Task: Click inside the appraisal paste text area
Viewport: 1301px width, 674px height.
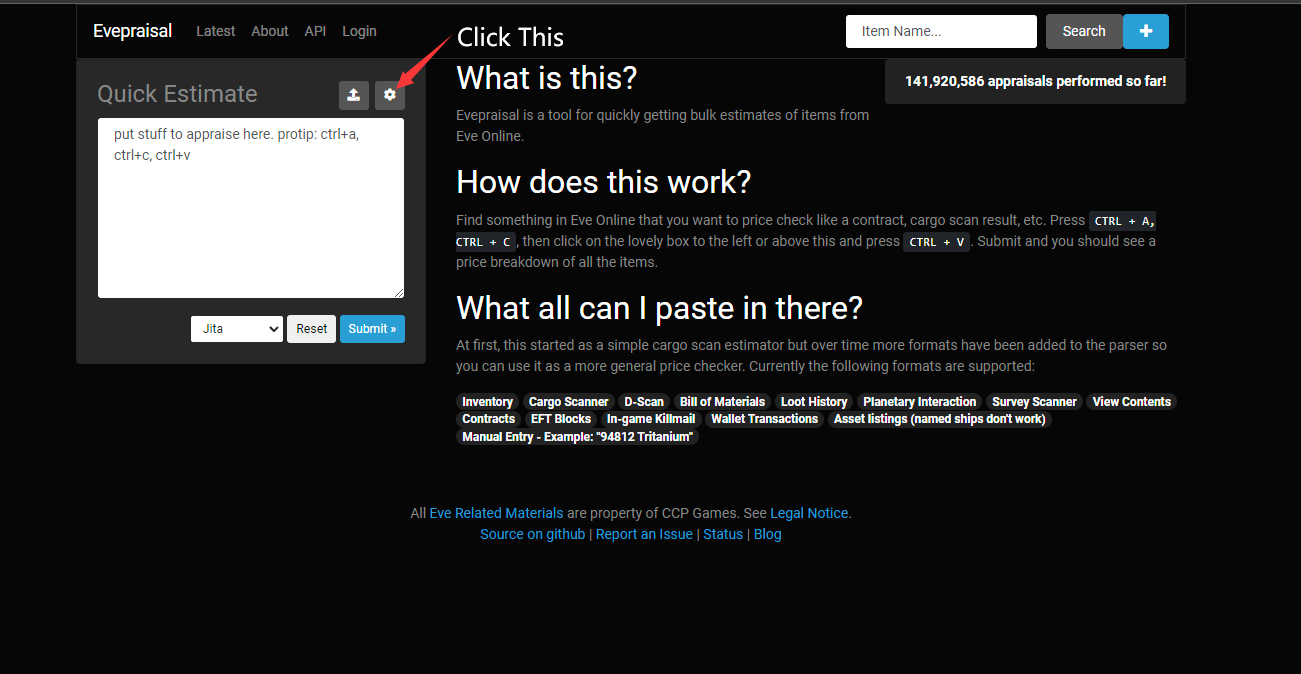Action: click(x=250, y=208)
